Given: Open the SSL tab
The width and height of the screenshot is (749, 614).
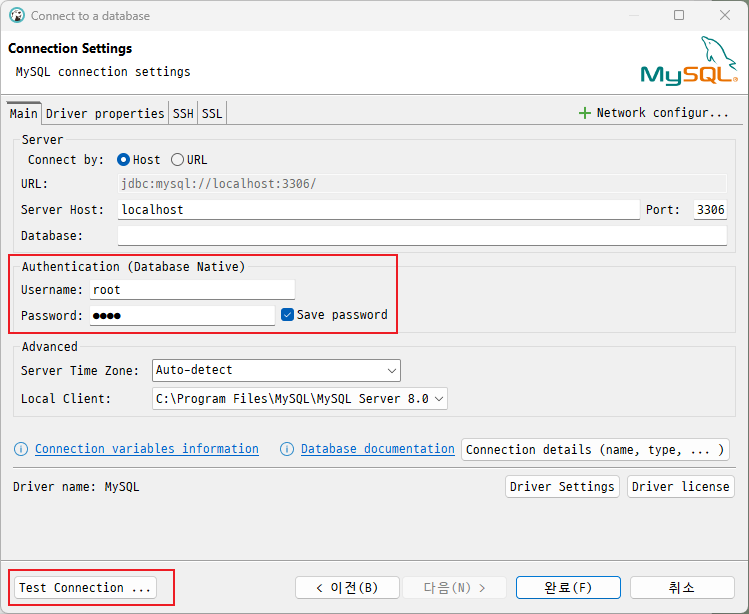Looking at the screenshot, I should pyautogui.click(x=212, y=114).
